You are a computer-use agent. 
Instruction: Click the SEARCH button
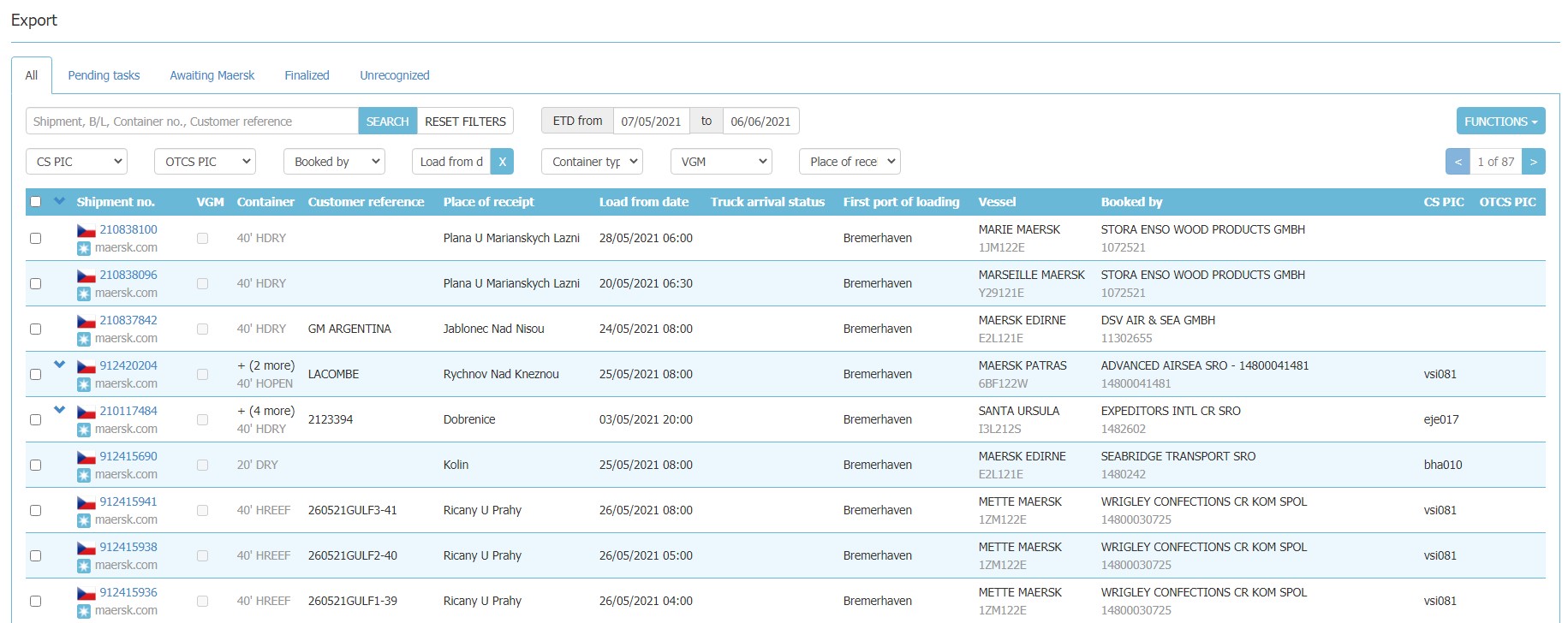(388, 122)
